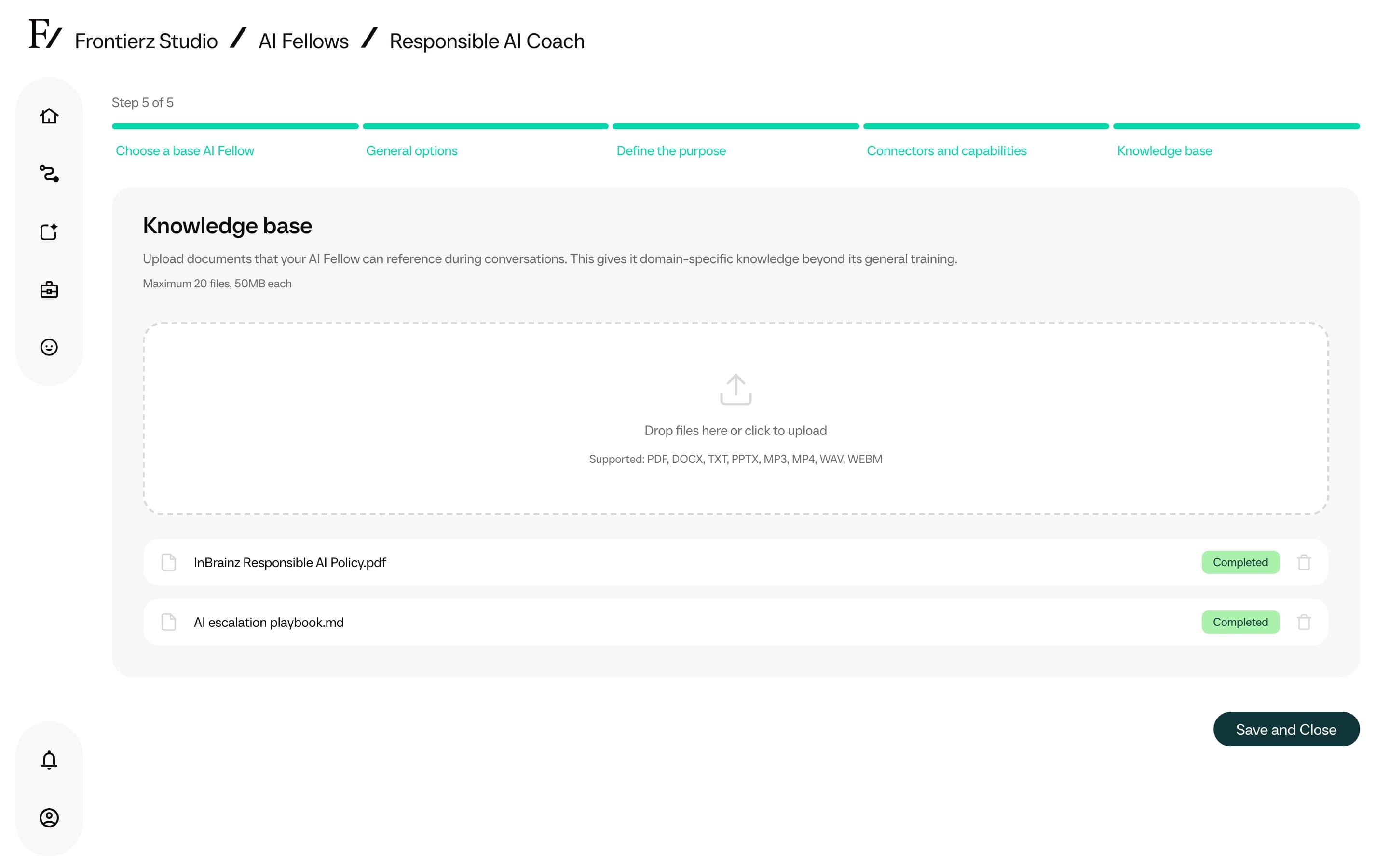Open AI Fellows breadcrumb link
The height and width of the screenshot is (868, 1389).
(x=304, y=41)
